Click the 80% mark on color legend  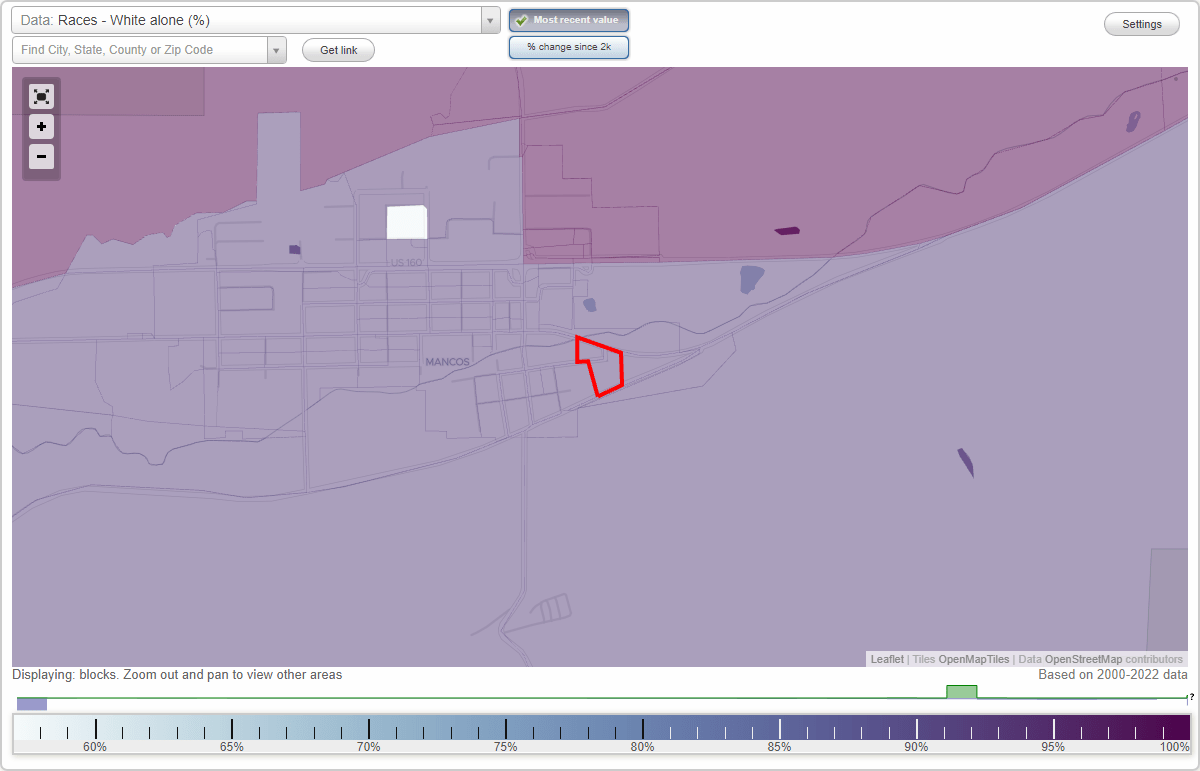click(x=642, y=728)
